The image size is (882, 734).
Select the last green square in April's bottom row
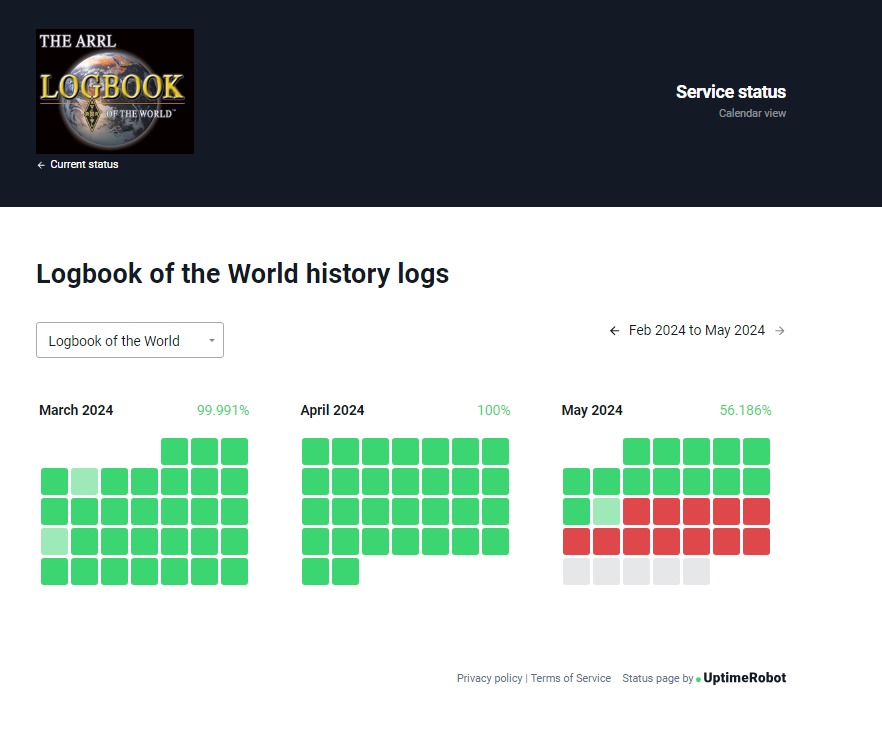pos(345,571)
